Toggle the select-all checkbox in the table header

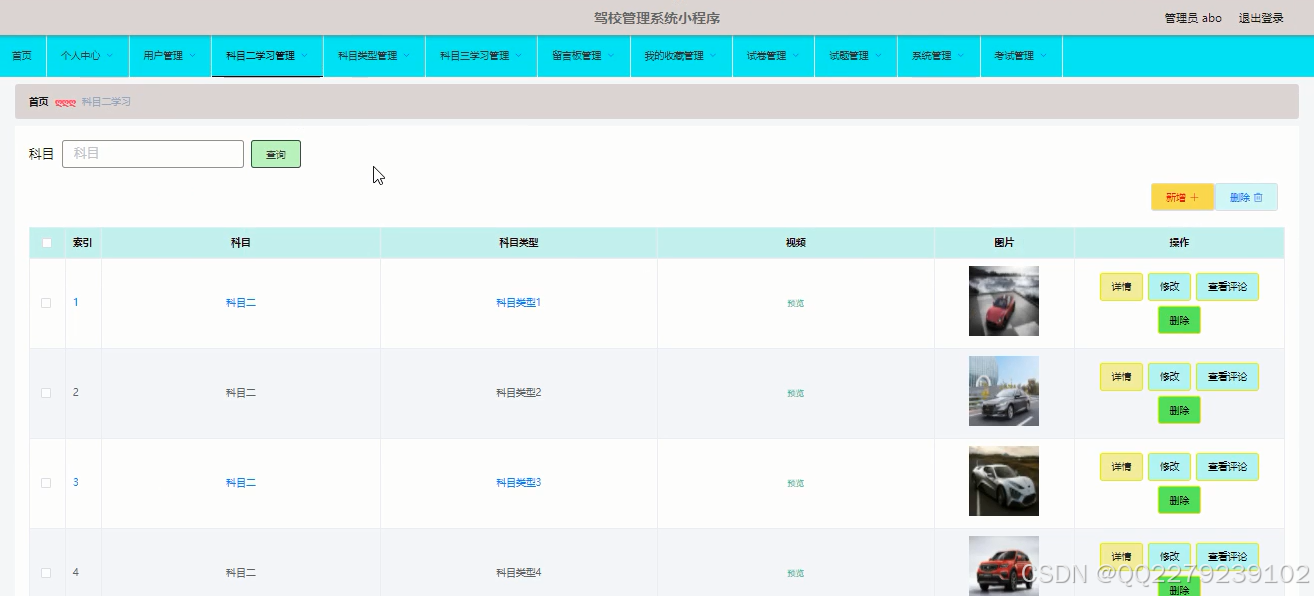tap(46, 241)
